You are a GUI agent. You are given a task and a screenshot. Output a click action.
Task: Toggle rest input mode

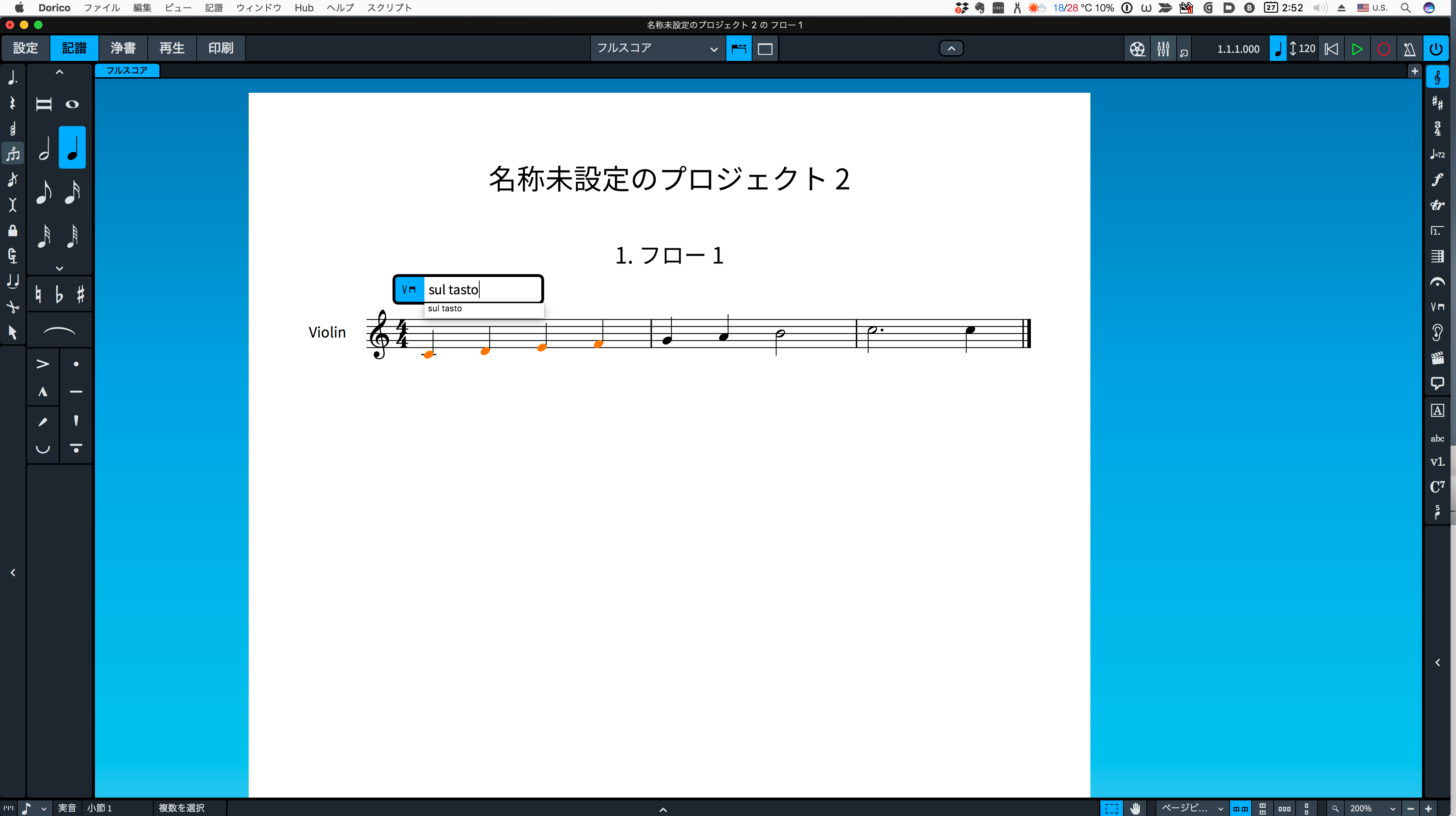click(x=12, y=103)
